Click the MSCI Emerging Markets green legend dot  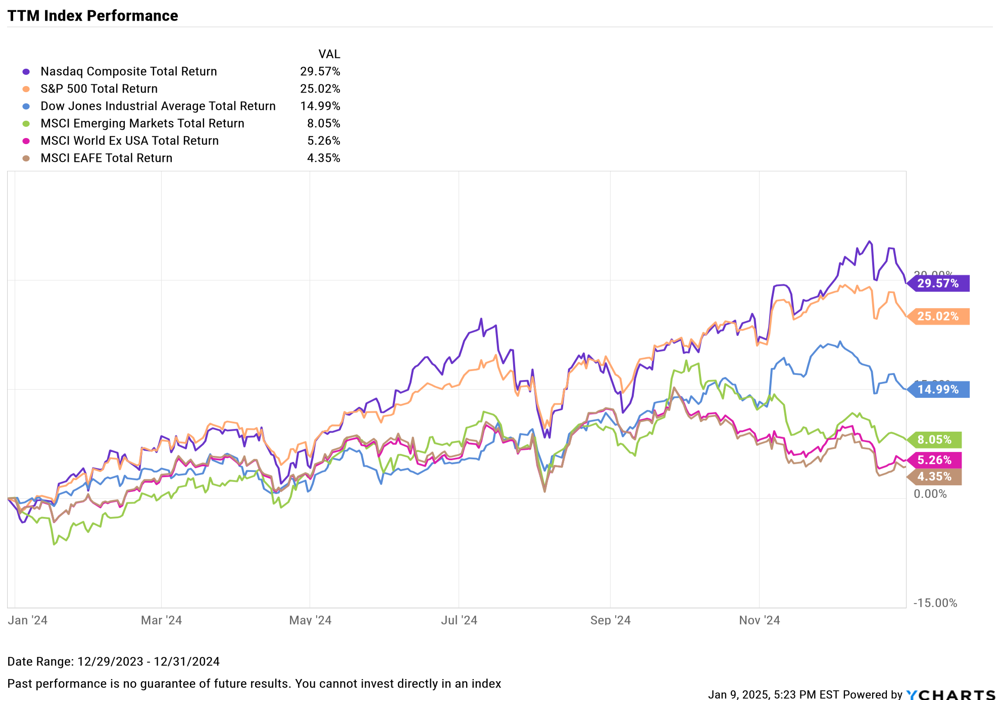coord(25,124)
